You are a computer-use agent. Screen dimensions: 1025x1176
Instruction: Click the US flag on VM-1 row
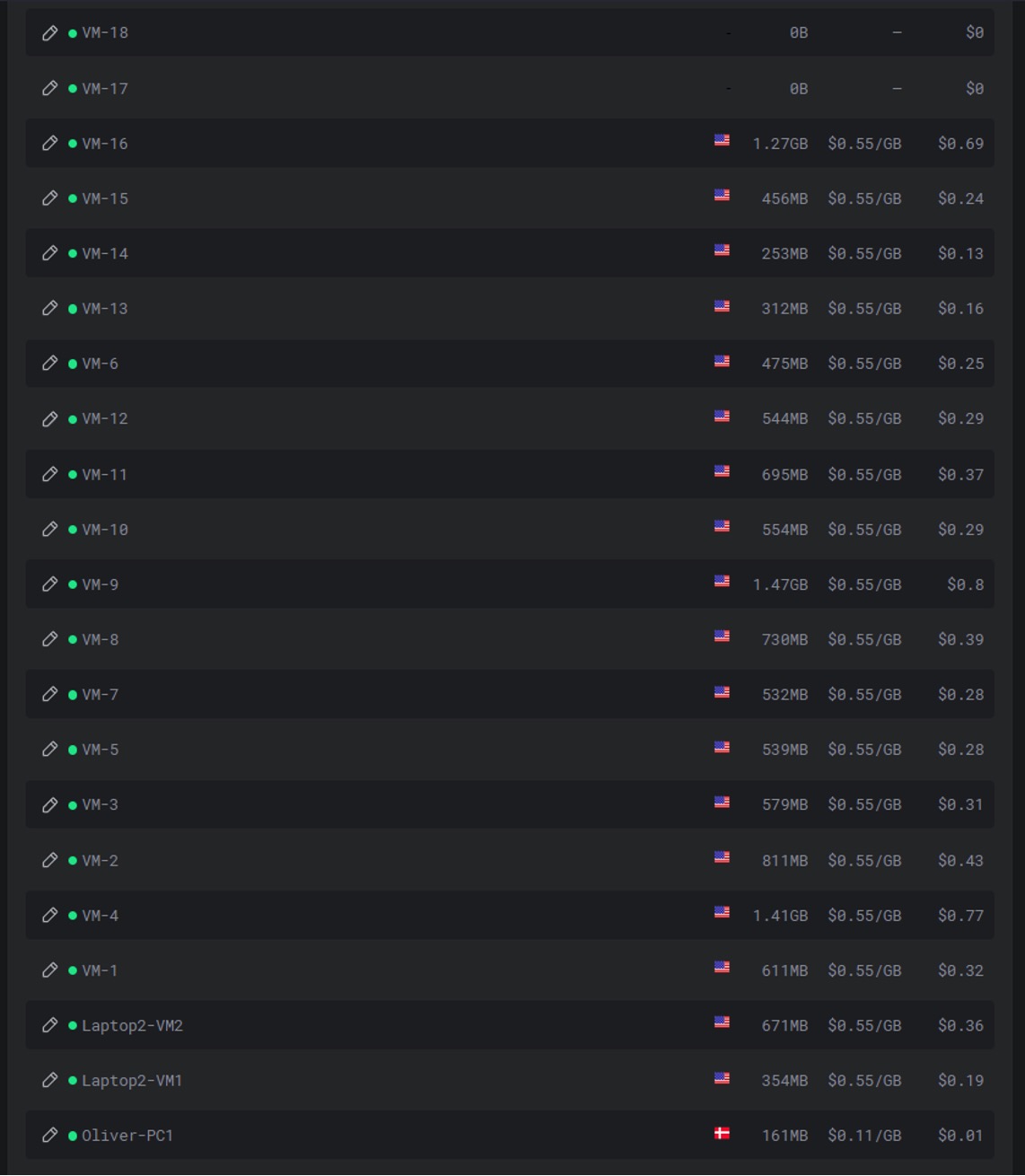tap(722, 968)
